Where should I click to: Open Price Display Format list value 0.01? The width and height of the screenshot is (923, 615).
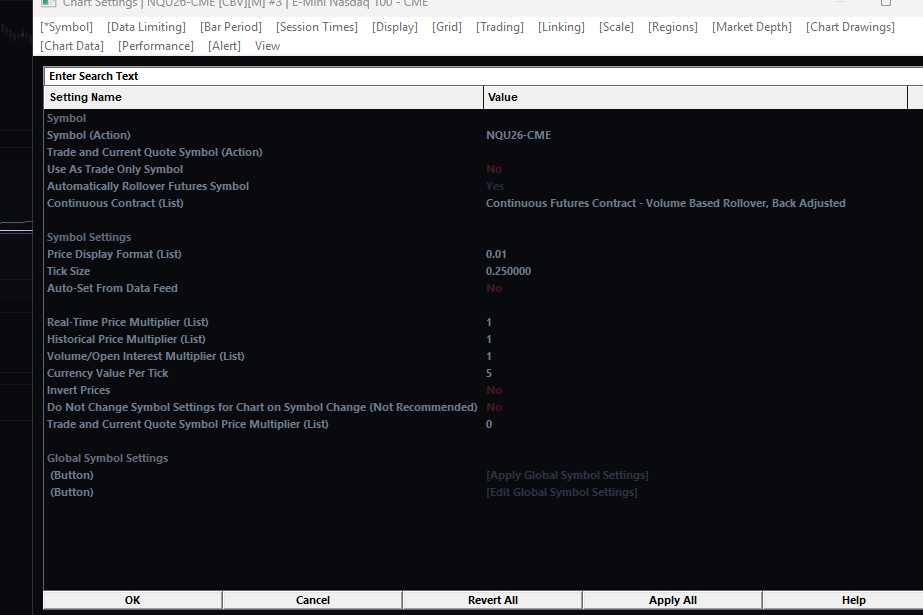pyautogui.click(x=496, y=254)
